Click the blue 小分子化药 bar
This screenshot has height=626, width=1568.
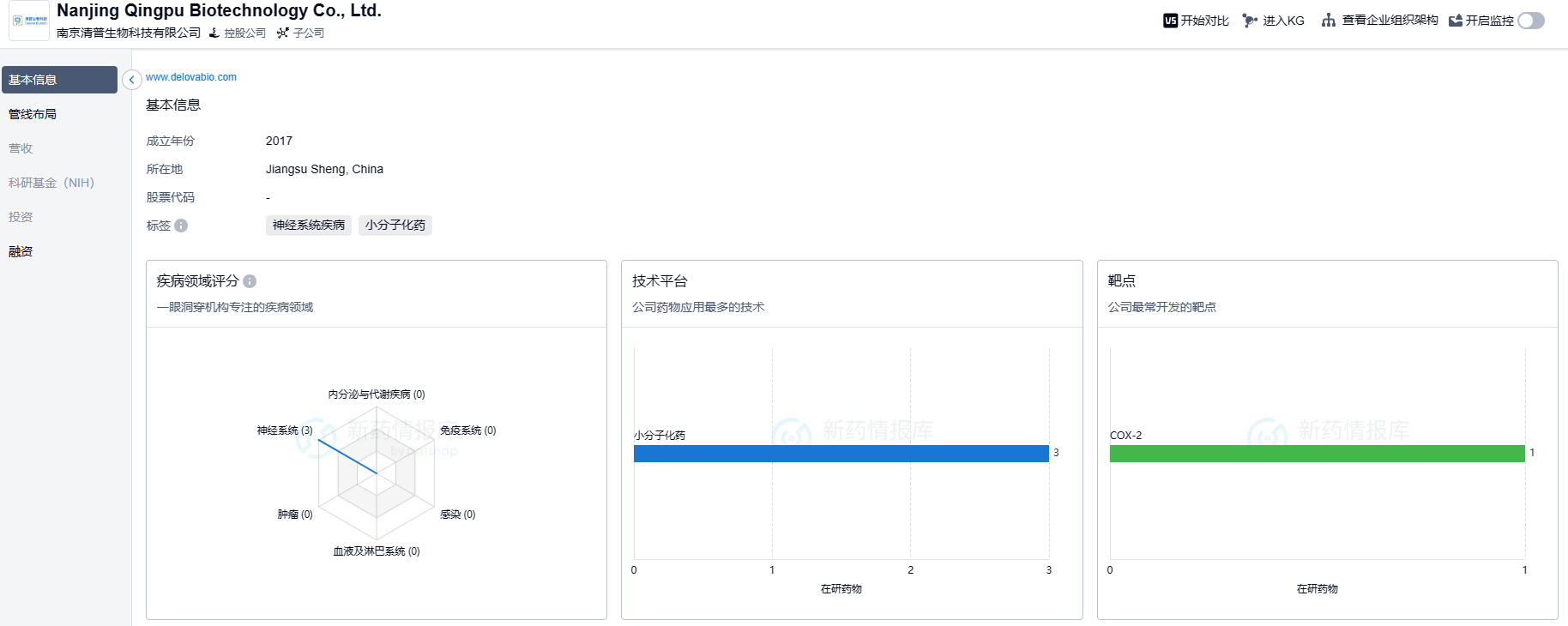click(x=841, y=454)
